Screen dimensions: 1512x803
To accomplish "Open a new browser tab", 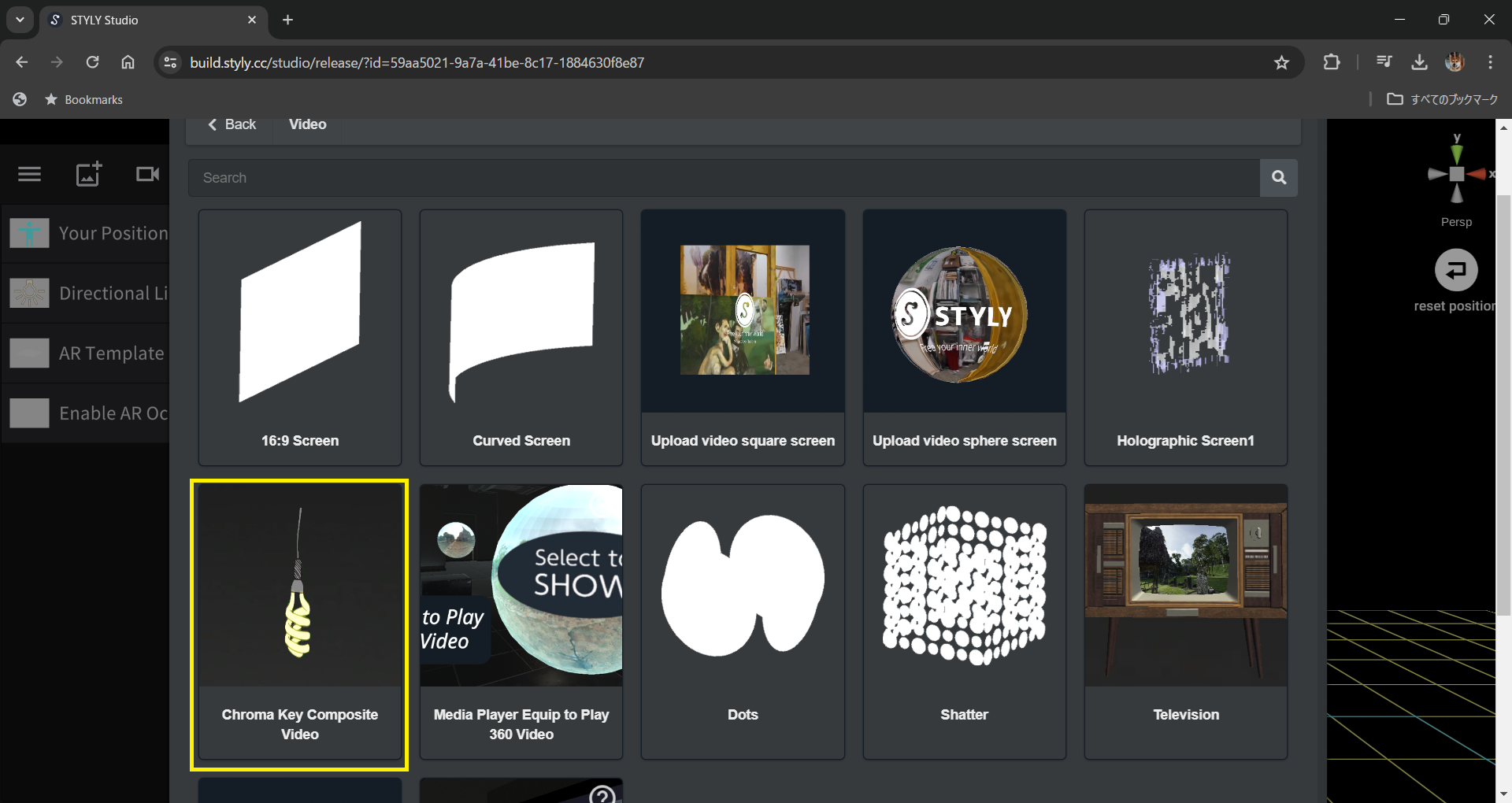I will 287,20.
